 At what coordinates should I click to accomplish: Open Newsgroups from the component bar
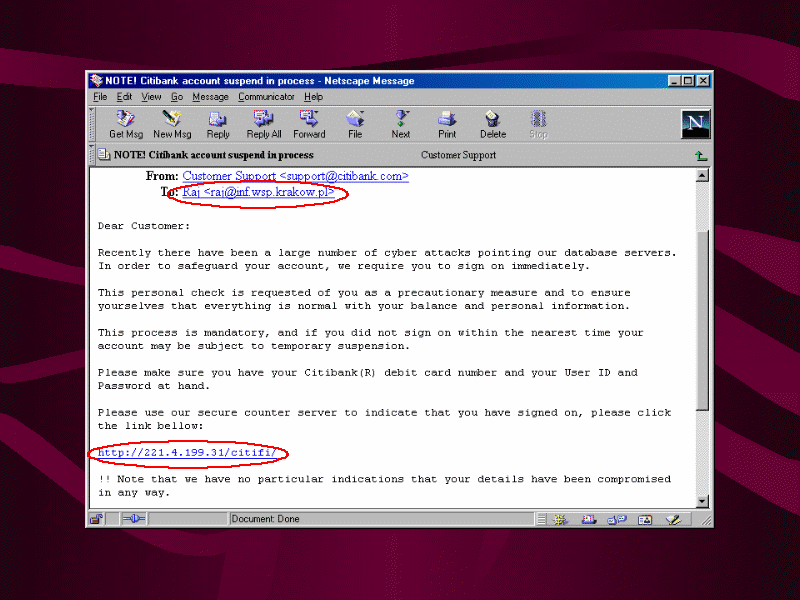point(617,520)
